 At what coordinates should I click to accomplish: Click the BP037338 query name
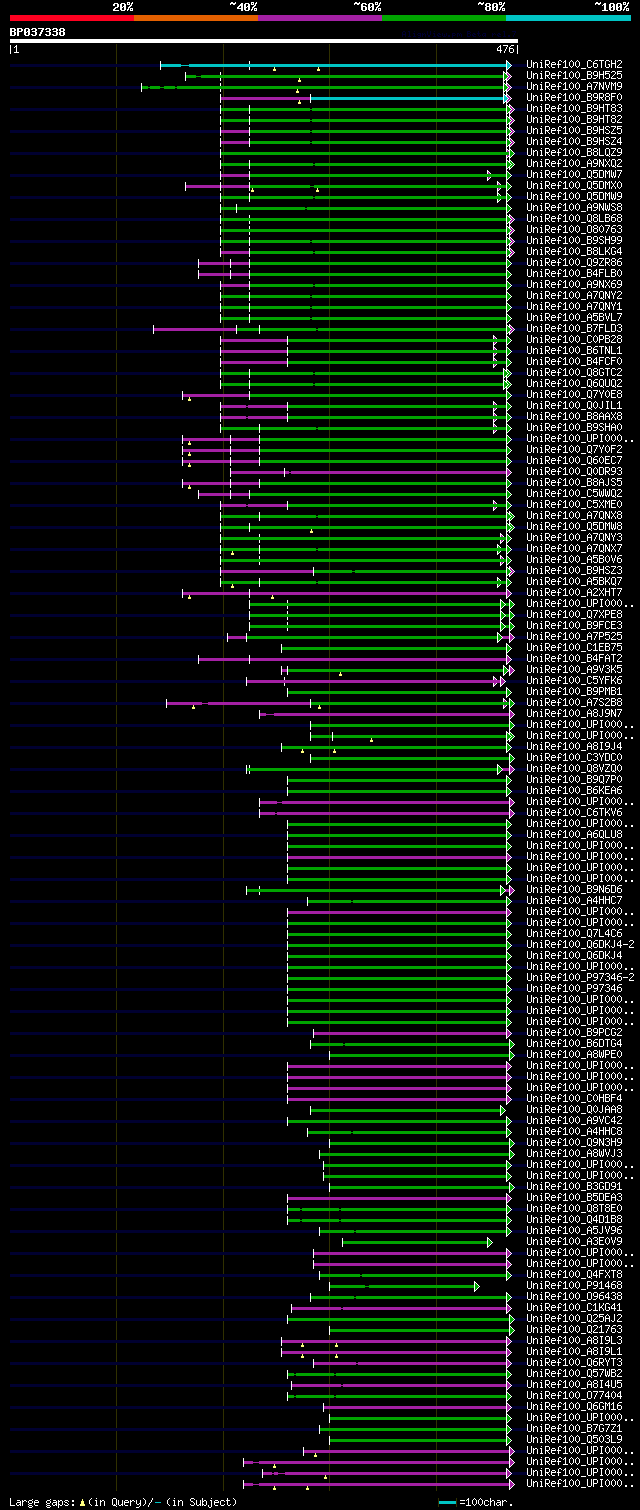38,32
